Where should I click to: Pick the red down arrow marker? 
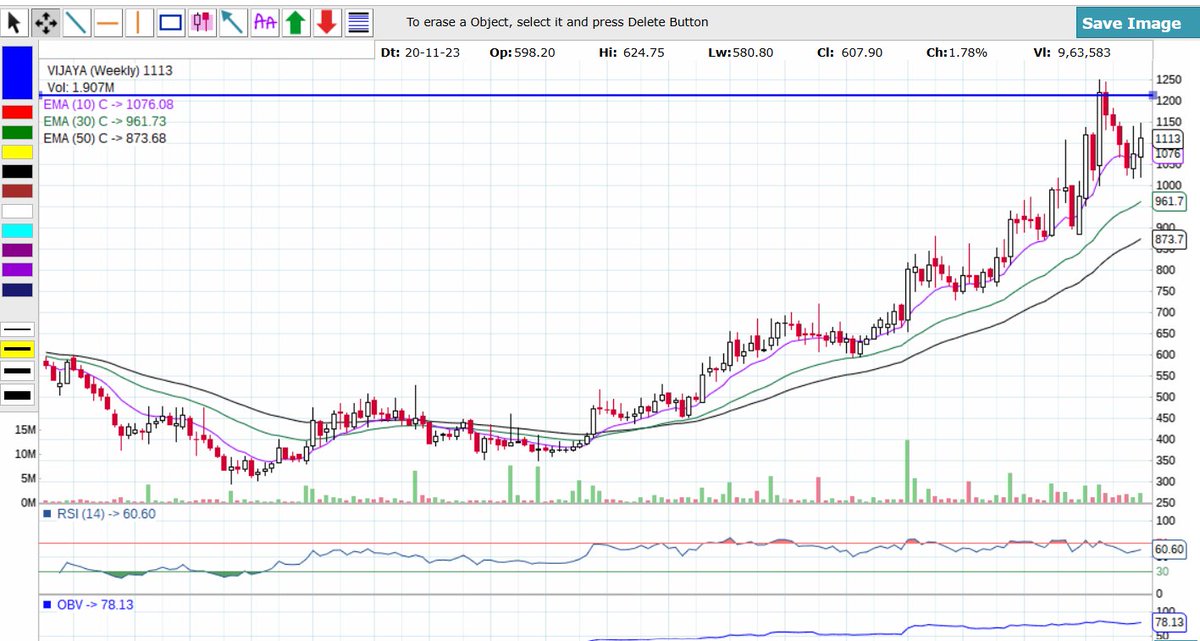pos(327,20)
